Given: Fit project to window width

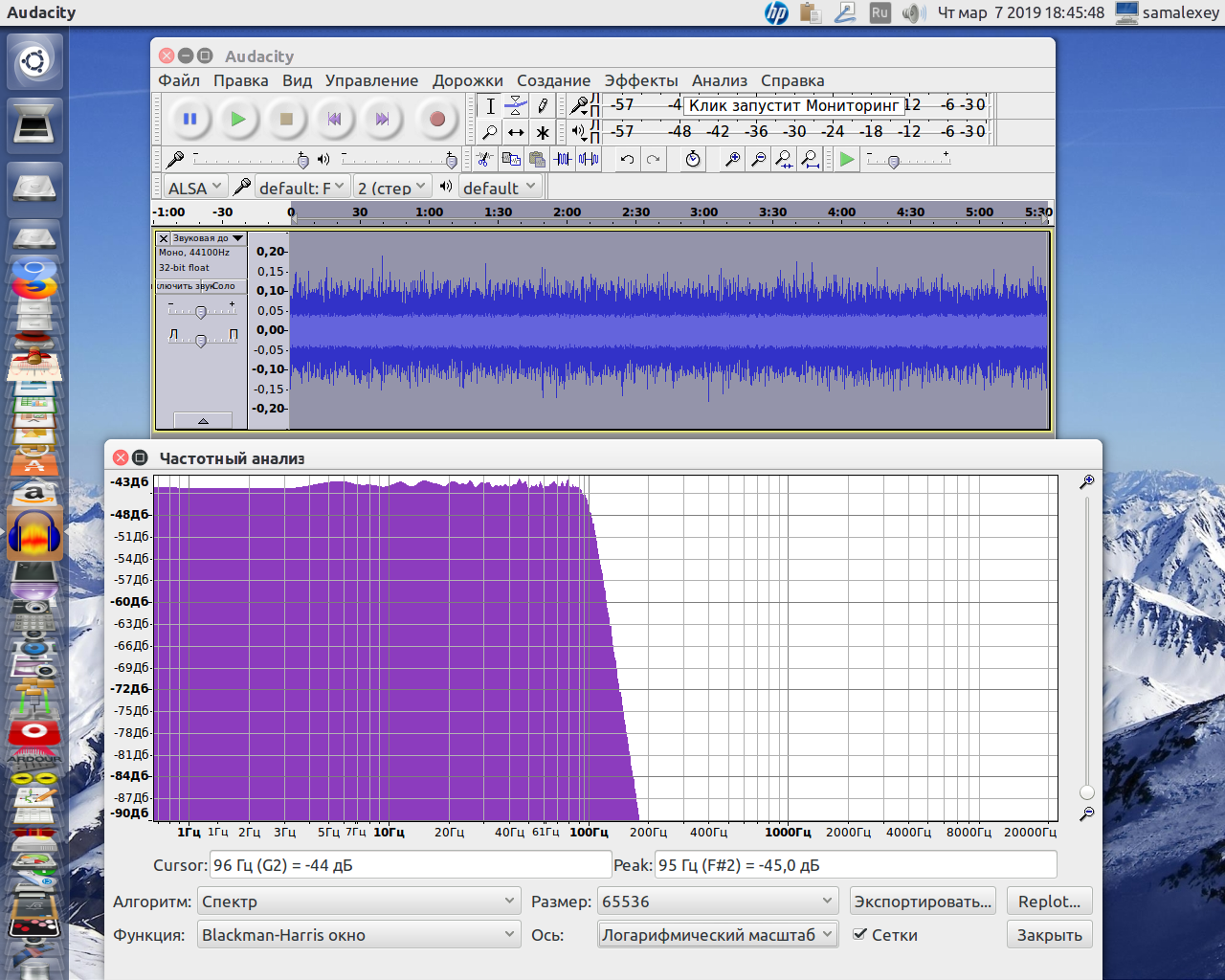Looking at the screenshot, I should 810,159.
